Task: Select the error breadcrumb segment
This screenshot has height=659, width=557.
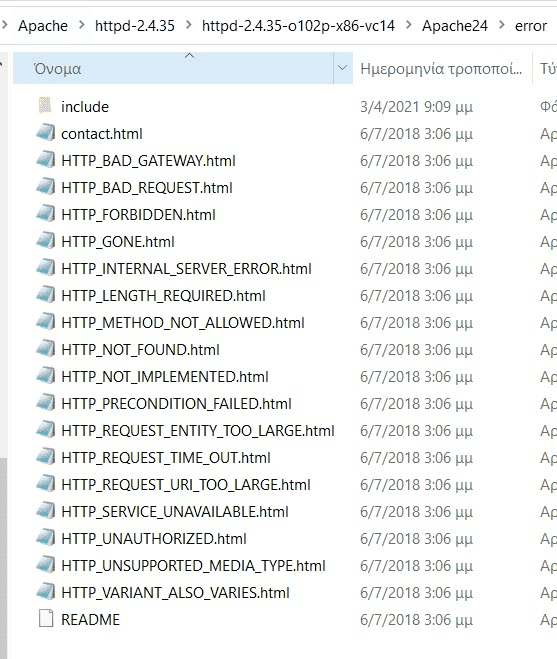Action: tap(531, 26)
